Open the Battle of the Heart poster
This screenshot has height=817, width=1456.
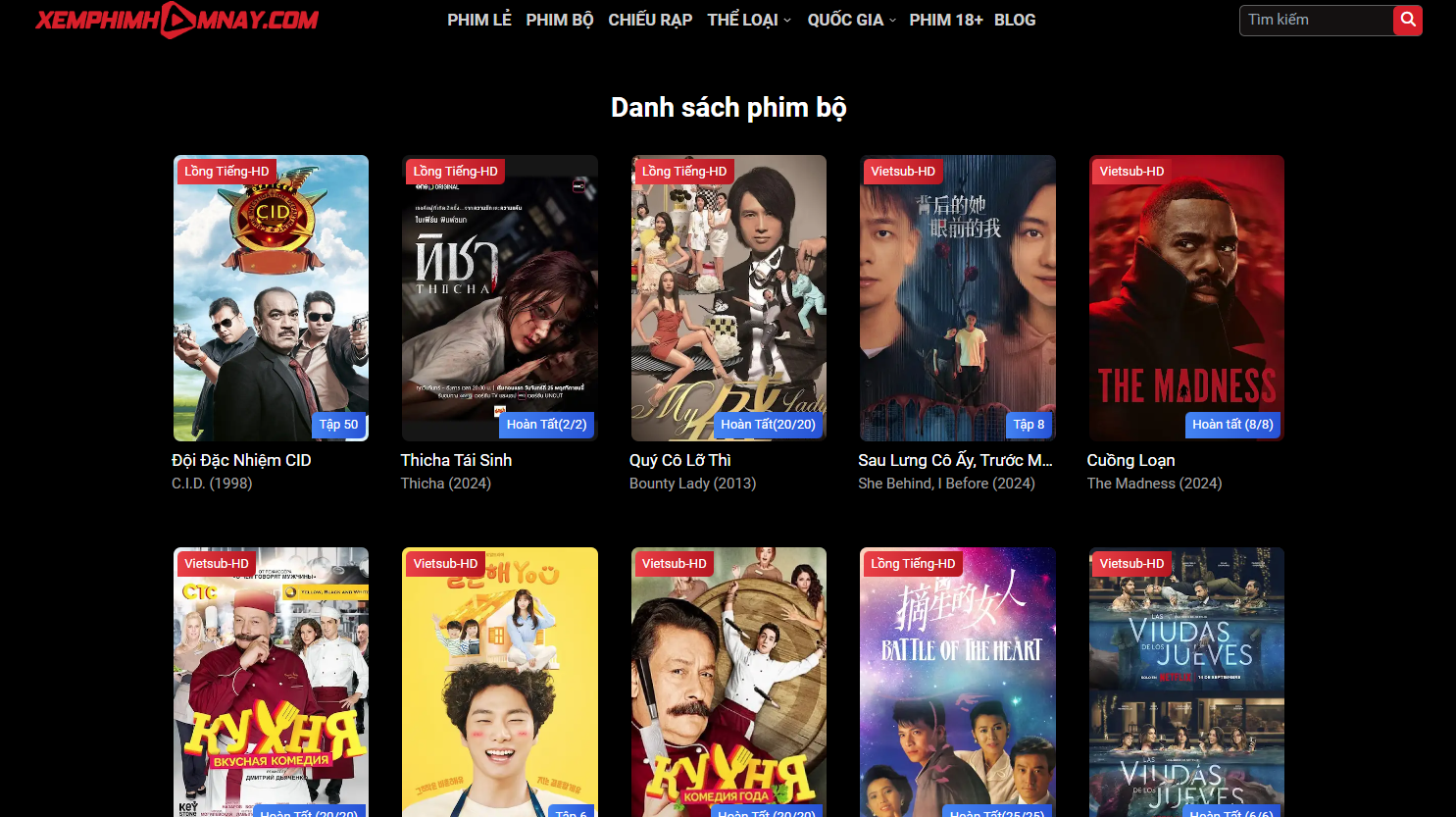(958, 683)
